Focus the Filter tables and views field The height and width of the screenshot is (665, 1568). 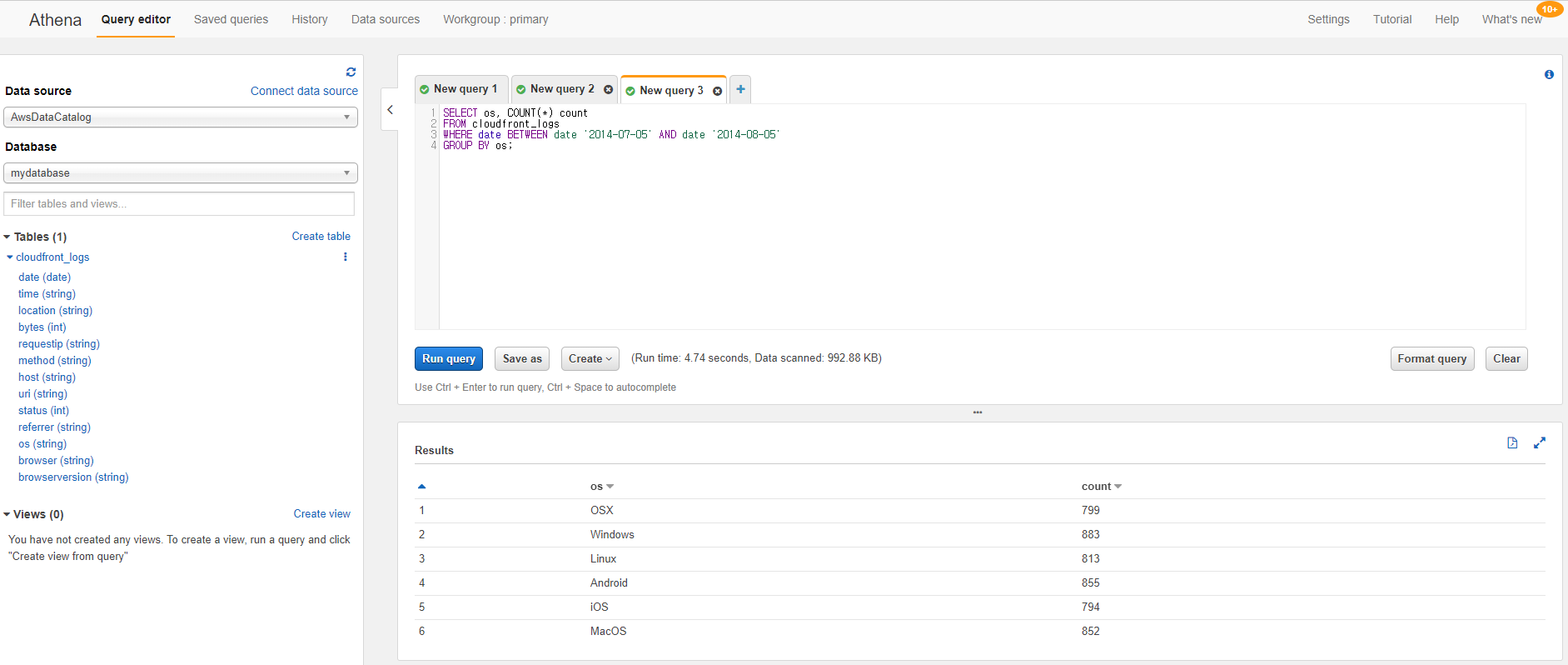click(179, 204)
